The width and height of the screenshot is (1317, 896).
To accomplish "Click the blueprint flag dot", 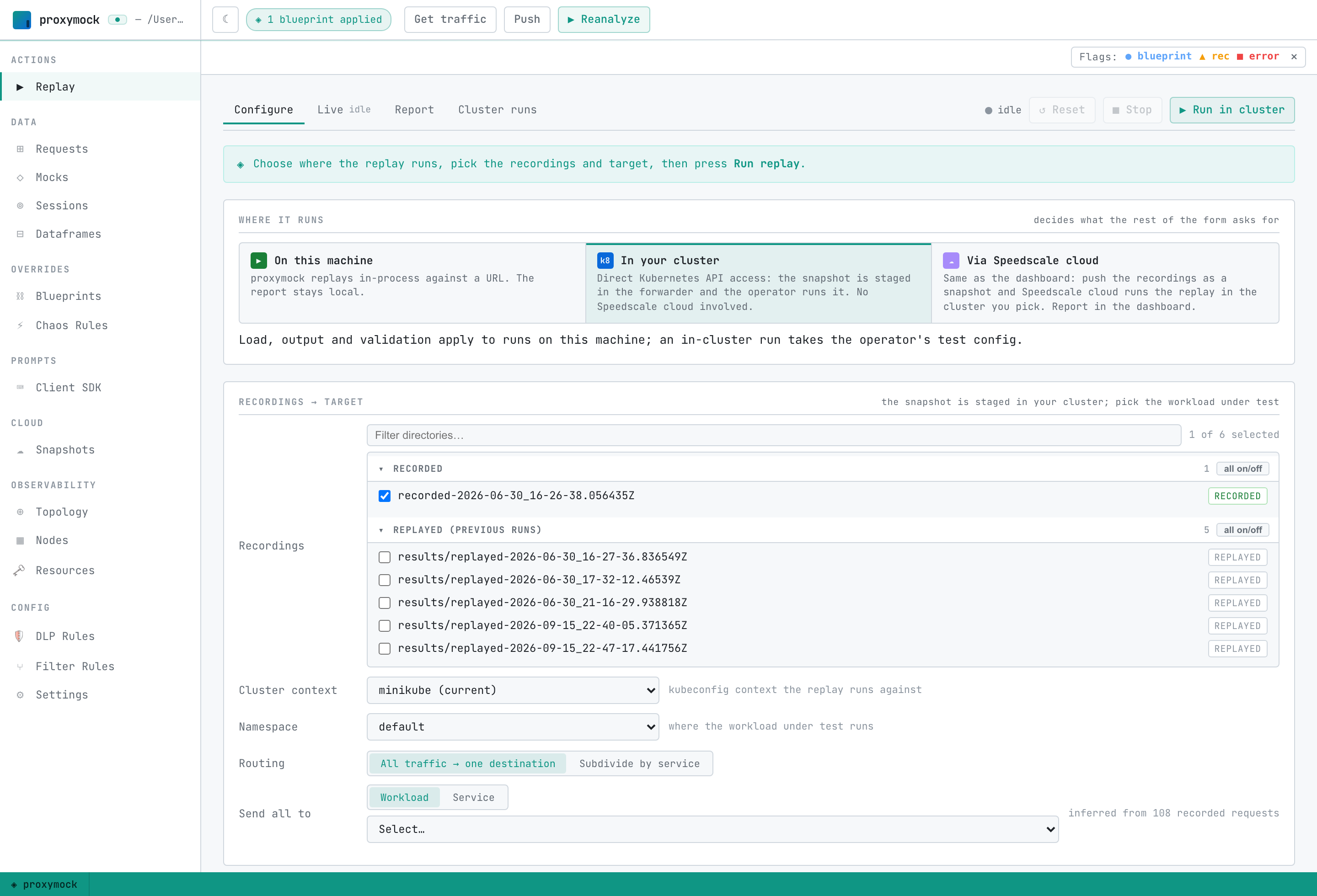I will click(1128, 57).
